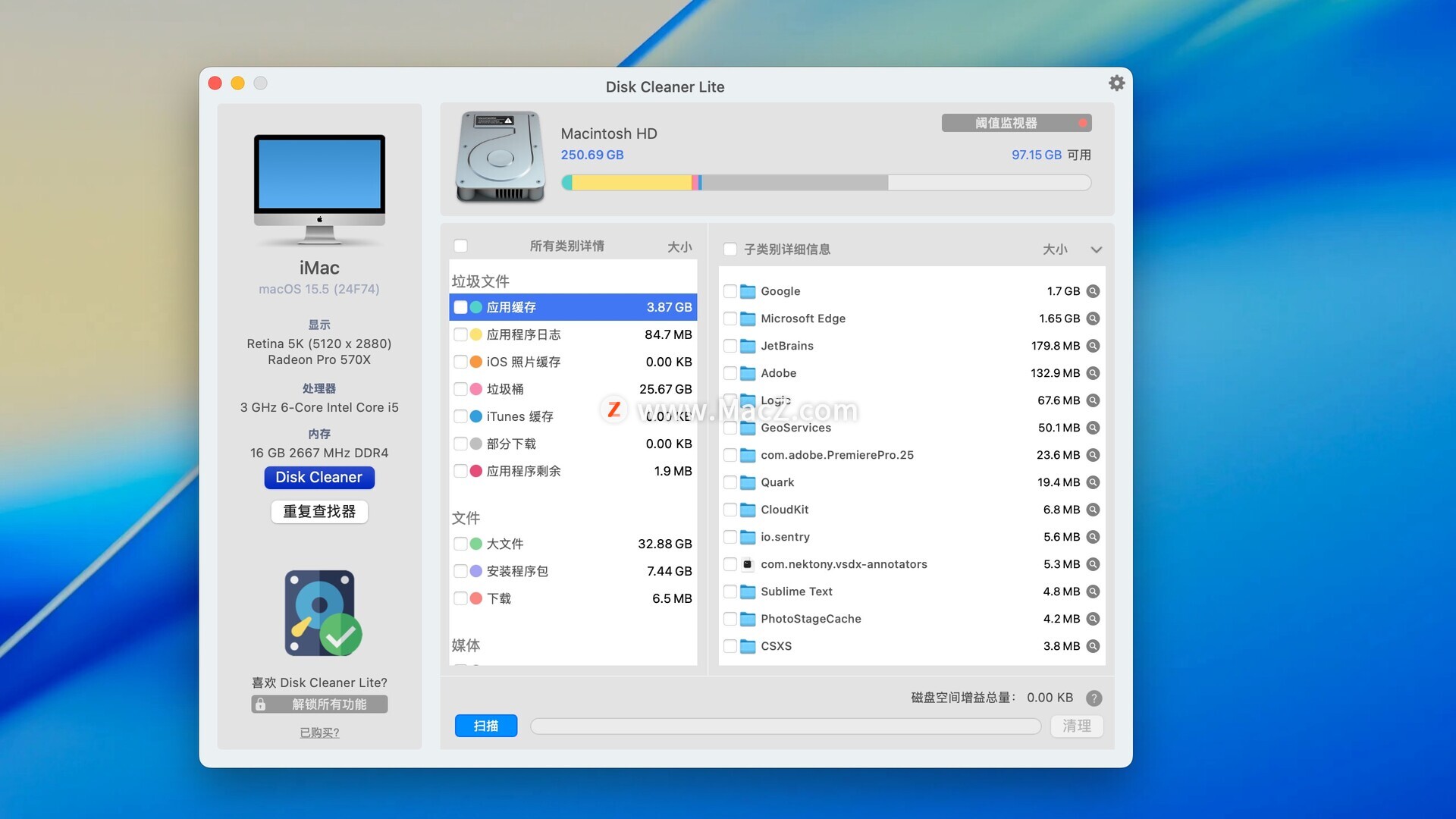The image size is (1456, 819).
Task: Click magnifier for com.nektony.vsdx-annotators row
Action: pyautogui.click(x=1093, y=564)
